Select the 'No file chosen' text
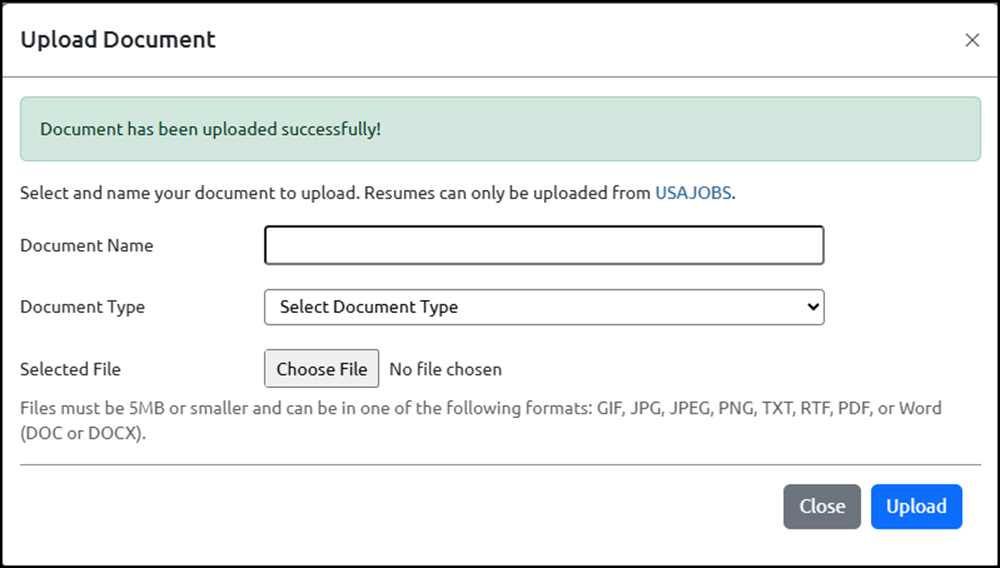 click(x=445, y=369)
